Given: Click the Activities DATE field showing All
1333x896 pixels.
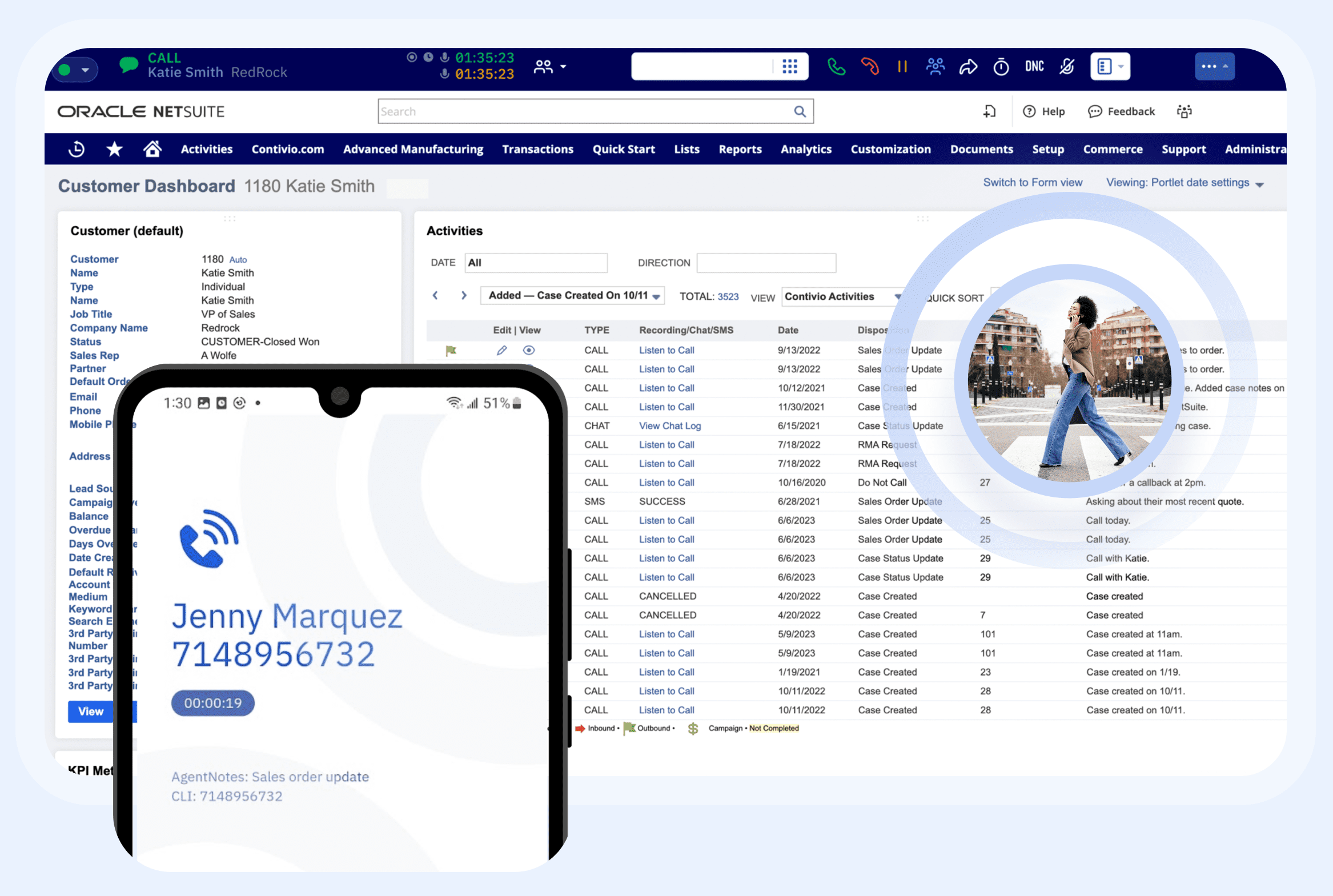Looking at the screenshot, I should pos(536,263).
